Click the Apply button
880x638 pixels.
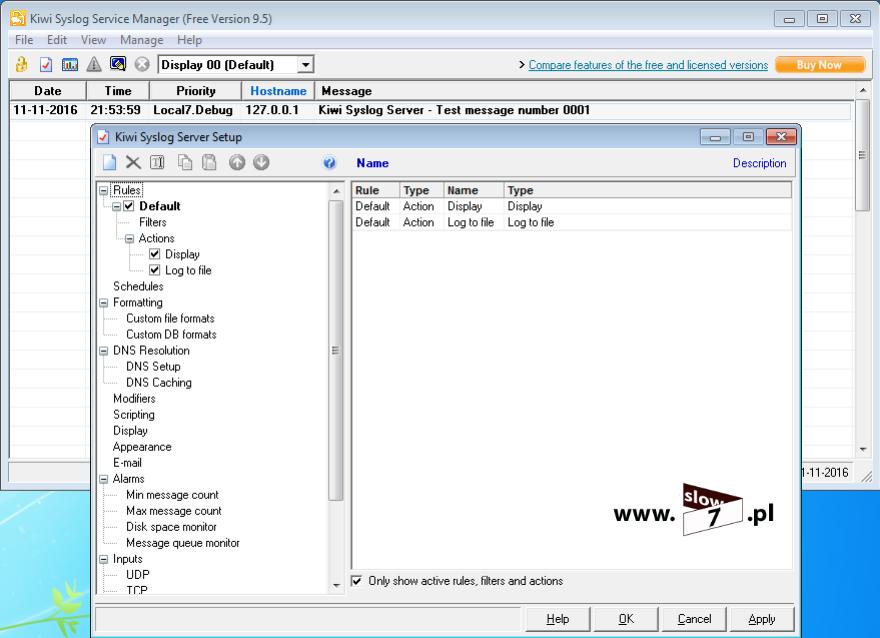tap(762, 619)
